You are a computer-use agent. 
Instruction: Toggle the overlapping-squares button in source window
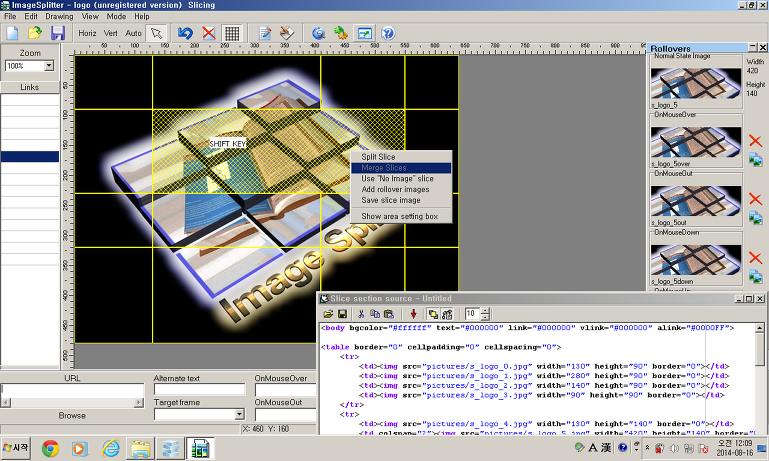pos(433,314)
